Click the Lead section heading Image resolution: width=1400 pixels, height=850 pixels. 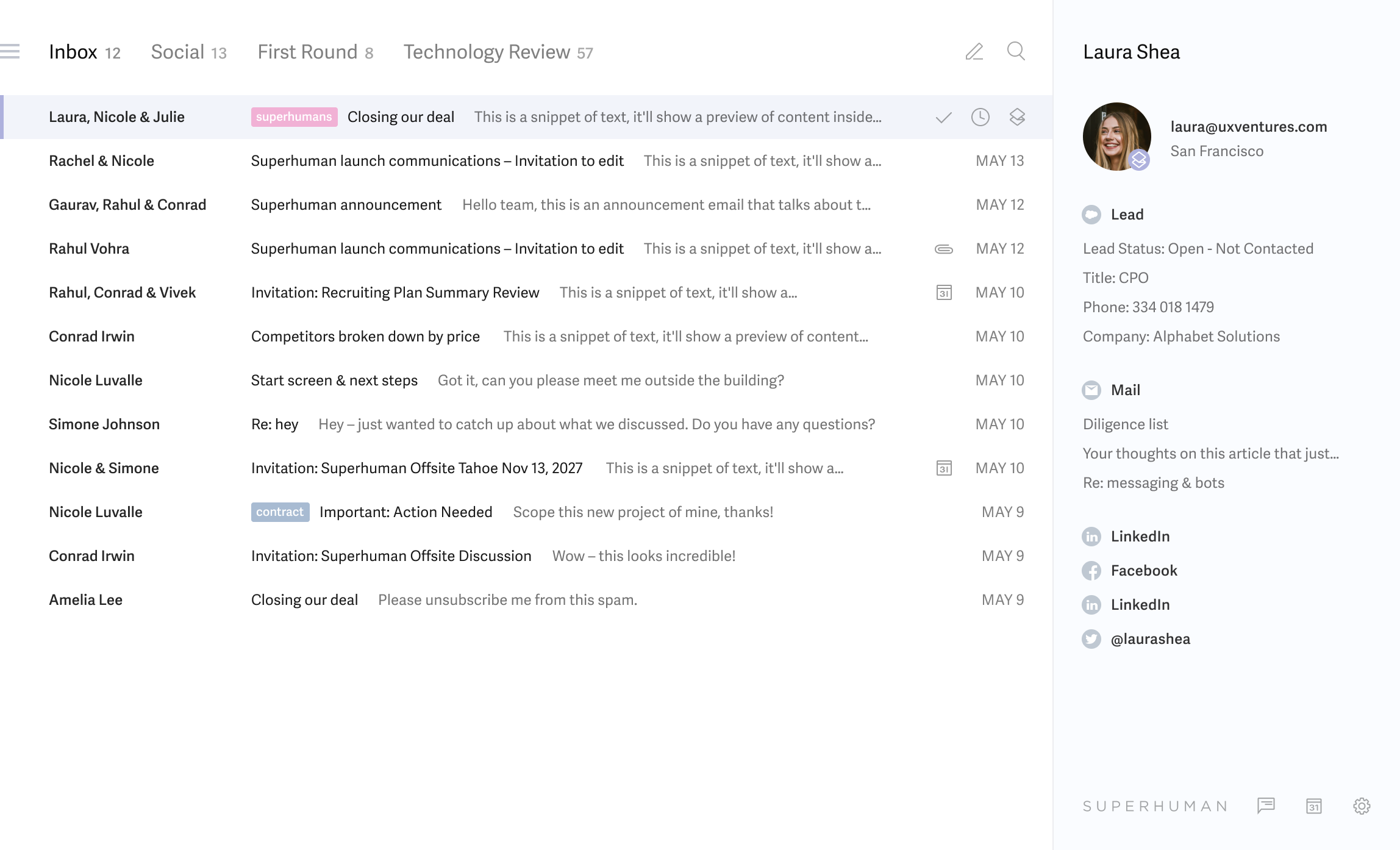(1127, 215)
